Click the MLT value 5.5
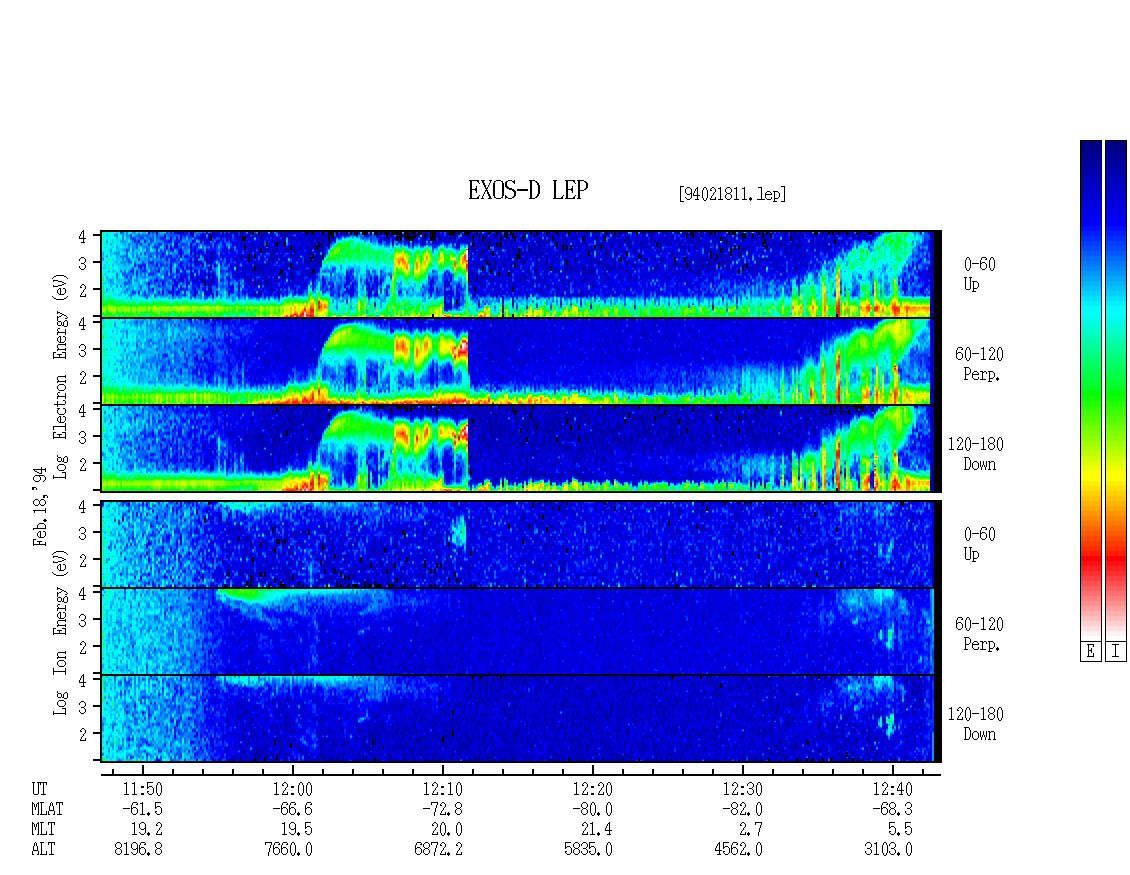1130x875 pixels. (901, 830)
